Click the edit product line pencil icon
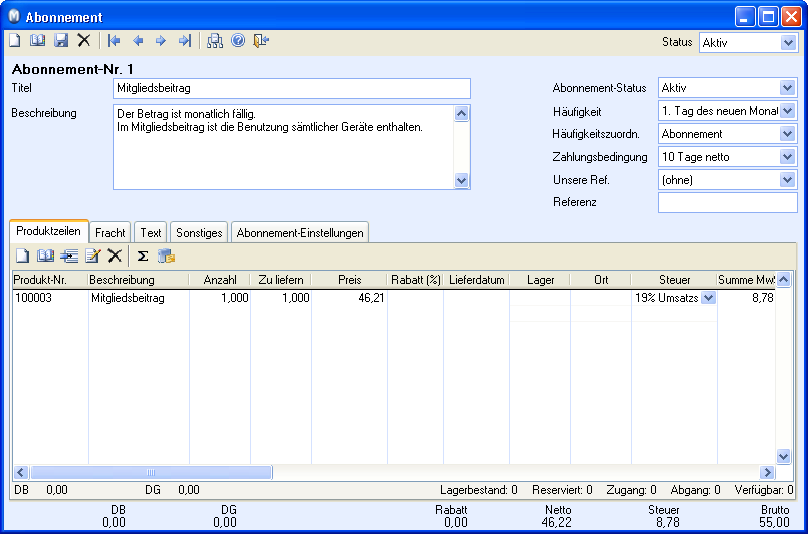This screenshot has height=534, width=808. pyautogui.click(x=92, y=256)
